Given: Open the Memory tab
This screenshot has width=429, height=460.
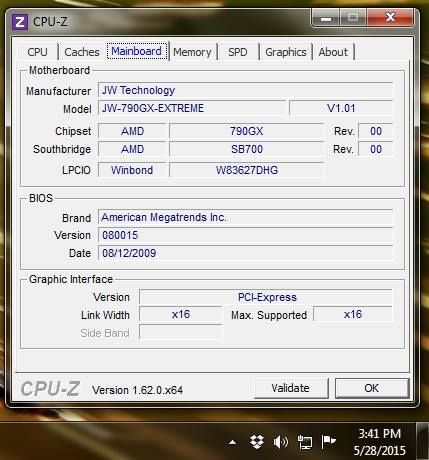Looking at the screenshot, I should tap(192, 52).
